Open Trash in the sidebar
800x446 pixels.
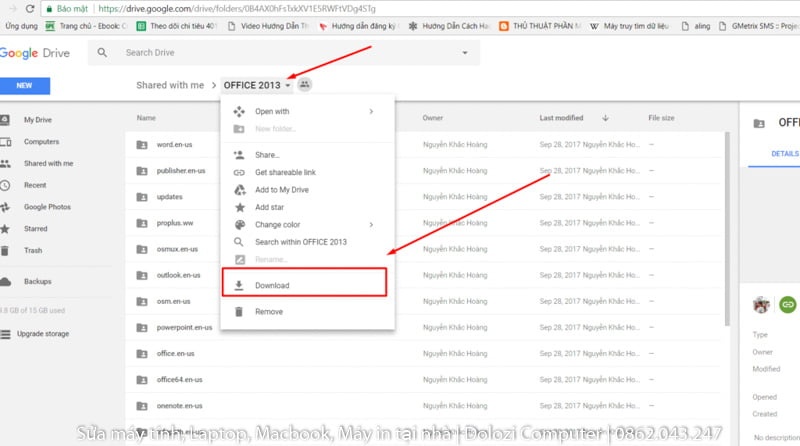(33, 251)
